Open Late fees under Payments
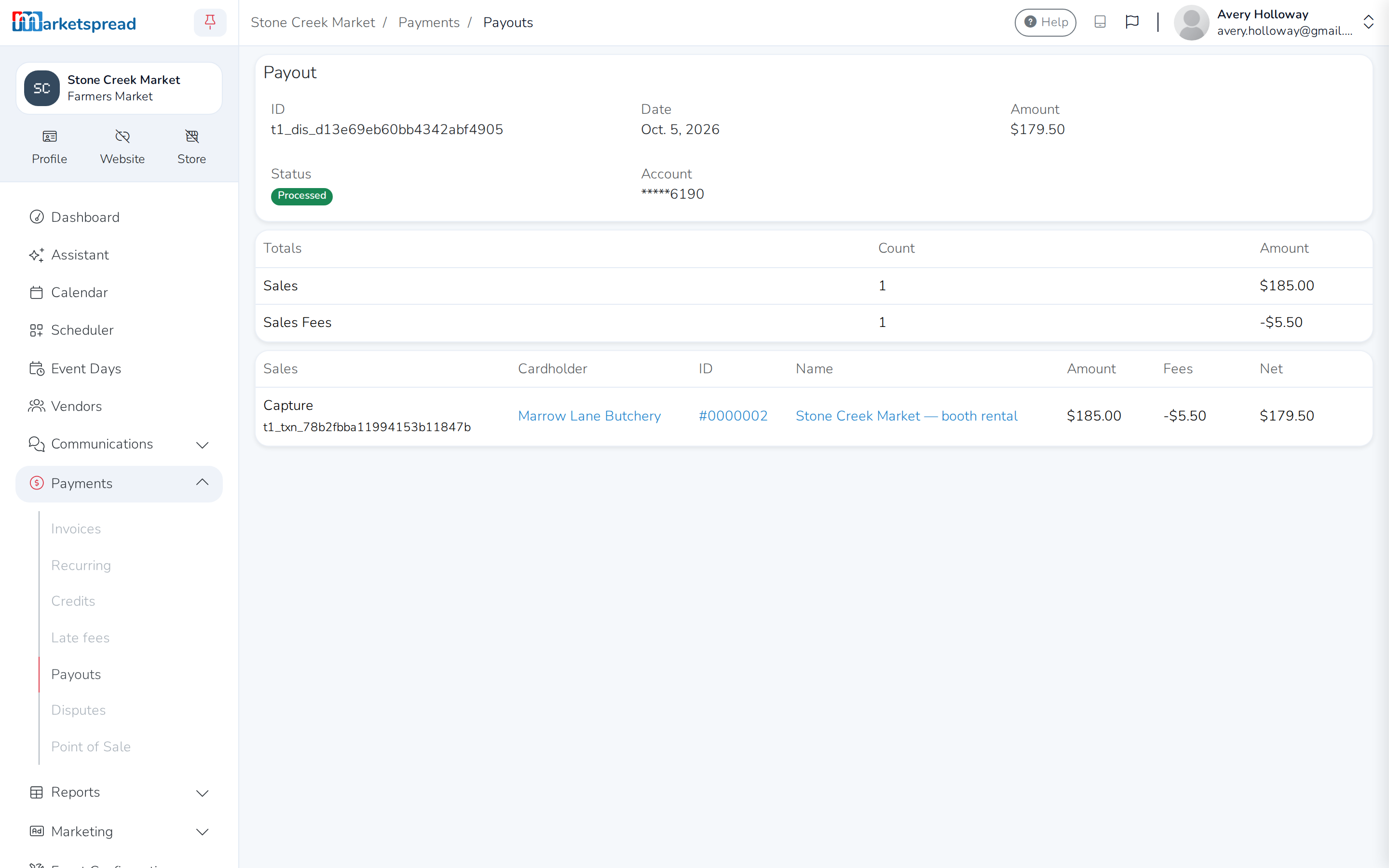 click(81, 638)
